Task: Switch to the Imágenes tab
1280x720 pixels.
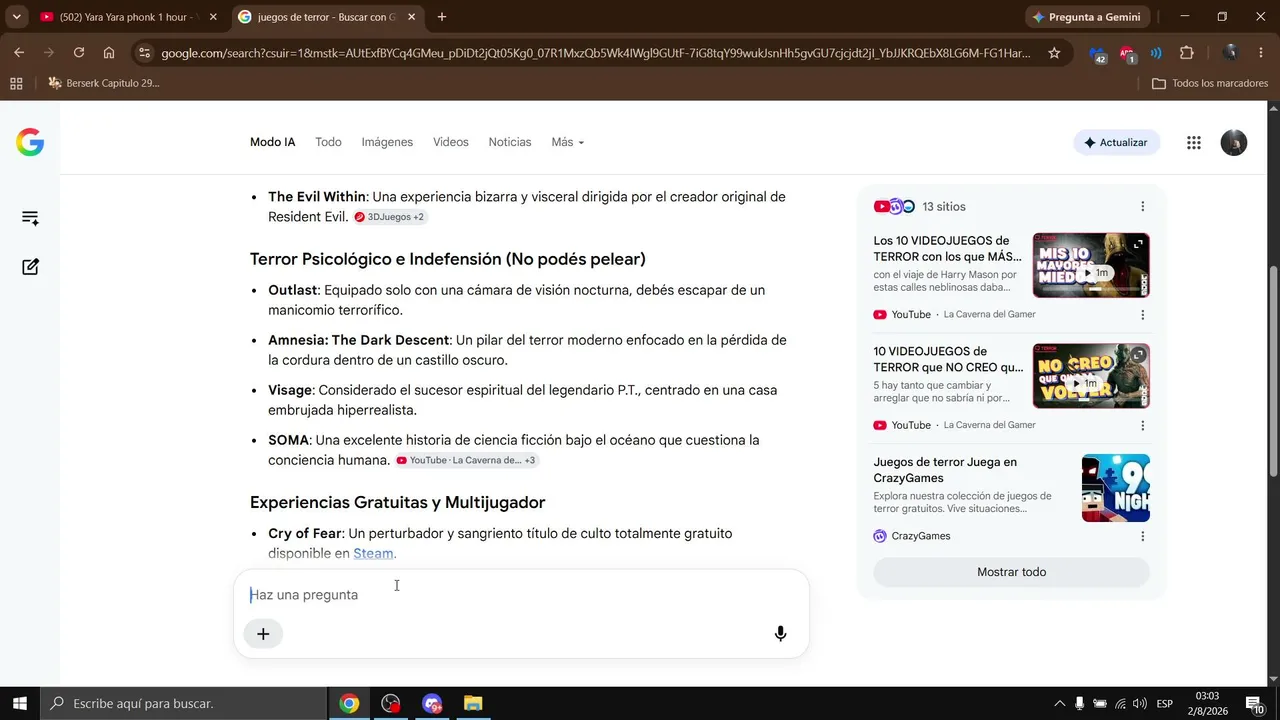Action: (x=387, y=142)
